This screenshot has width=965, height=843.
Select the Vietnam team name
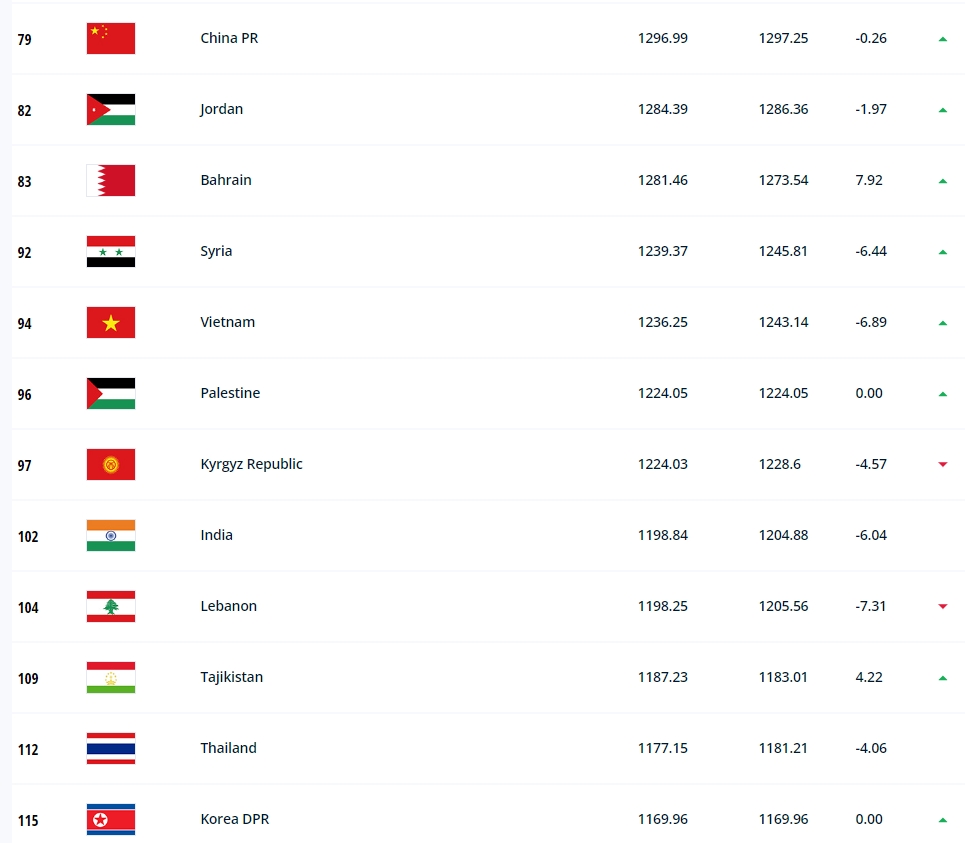point(228,322)
